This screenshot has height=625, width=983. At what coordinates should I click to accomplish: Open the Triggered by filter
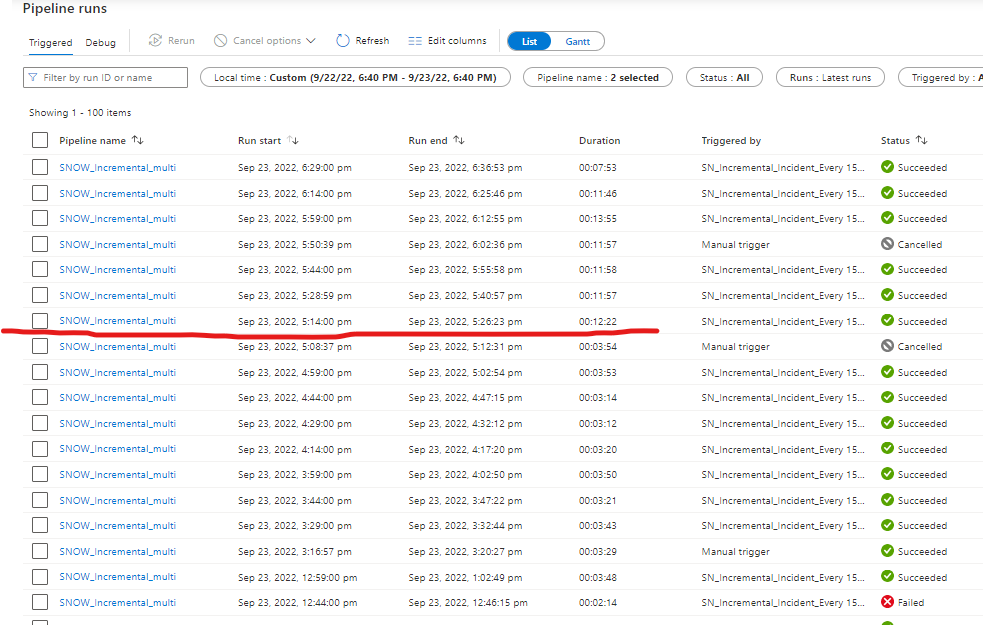click(940, 77)
